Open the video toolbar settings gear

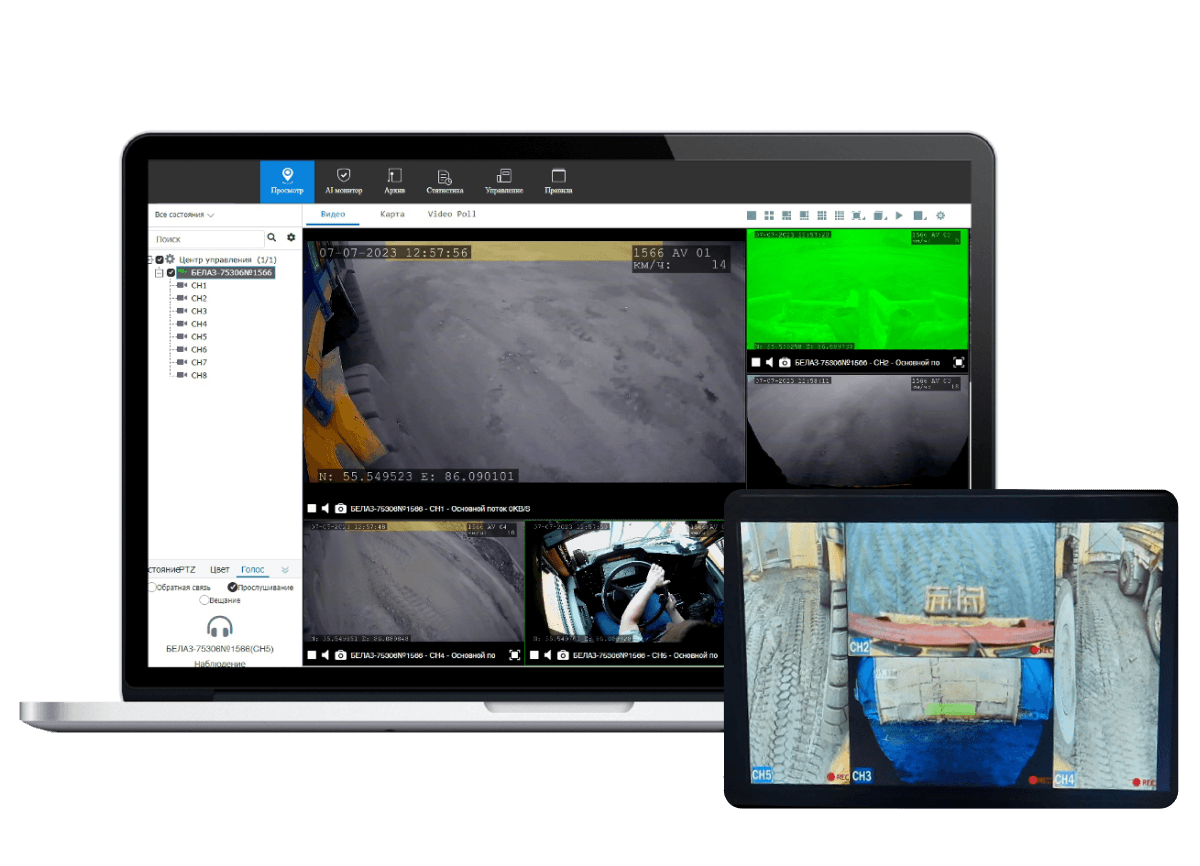939,215
